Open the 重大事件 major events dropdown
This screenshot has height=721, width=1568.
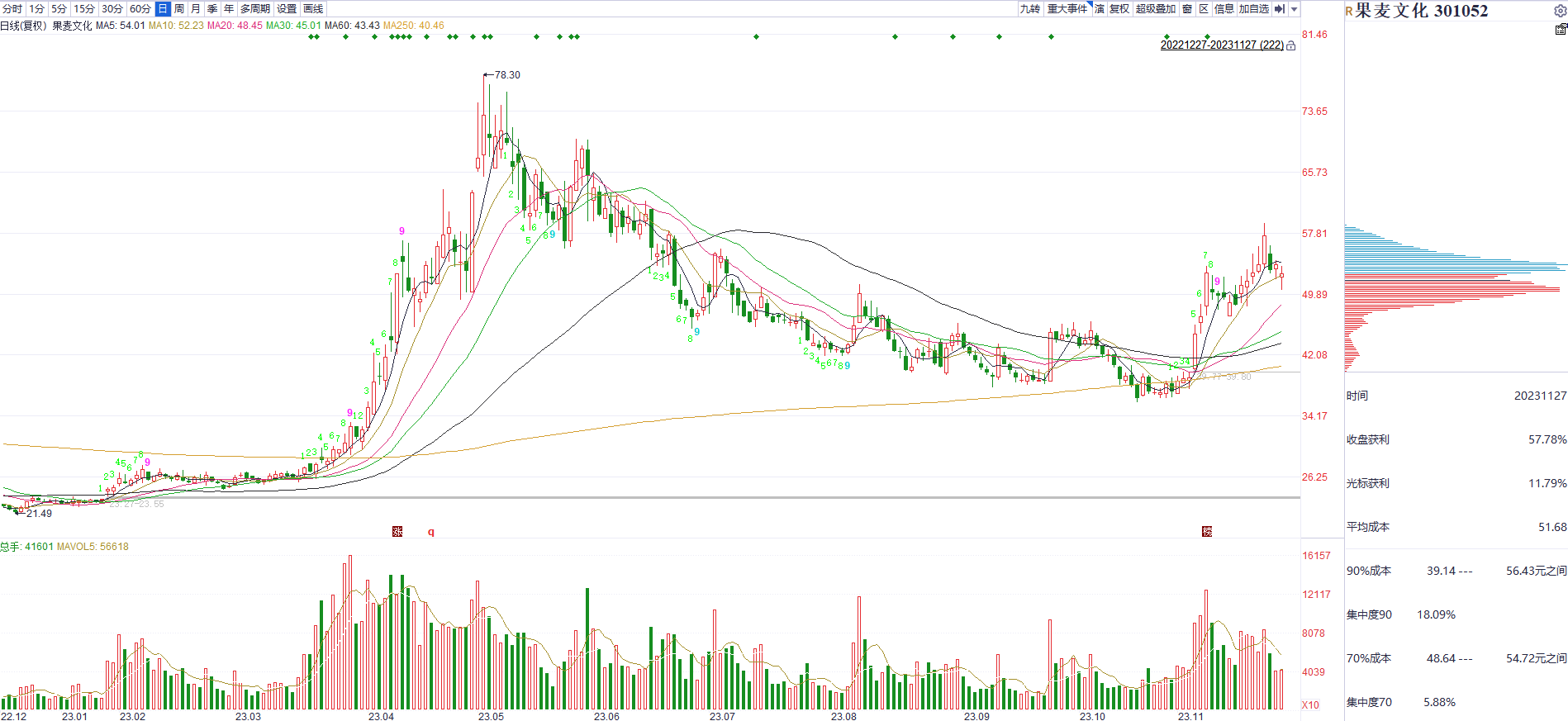(1068, 8)
